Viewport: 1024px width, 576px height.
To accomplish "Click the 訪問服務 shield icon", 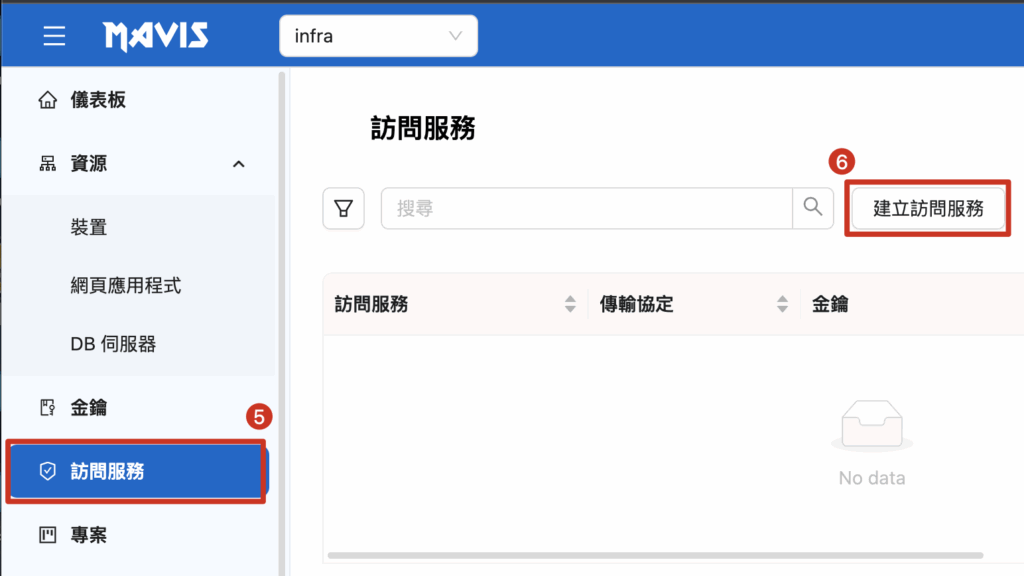I will tap(47, 471).
